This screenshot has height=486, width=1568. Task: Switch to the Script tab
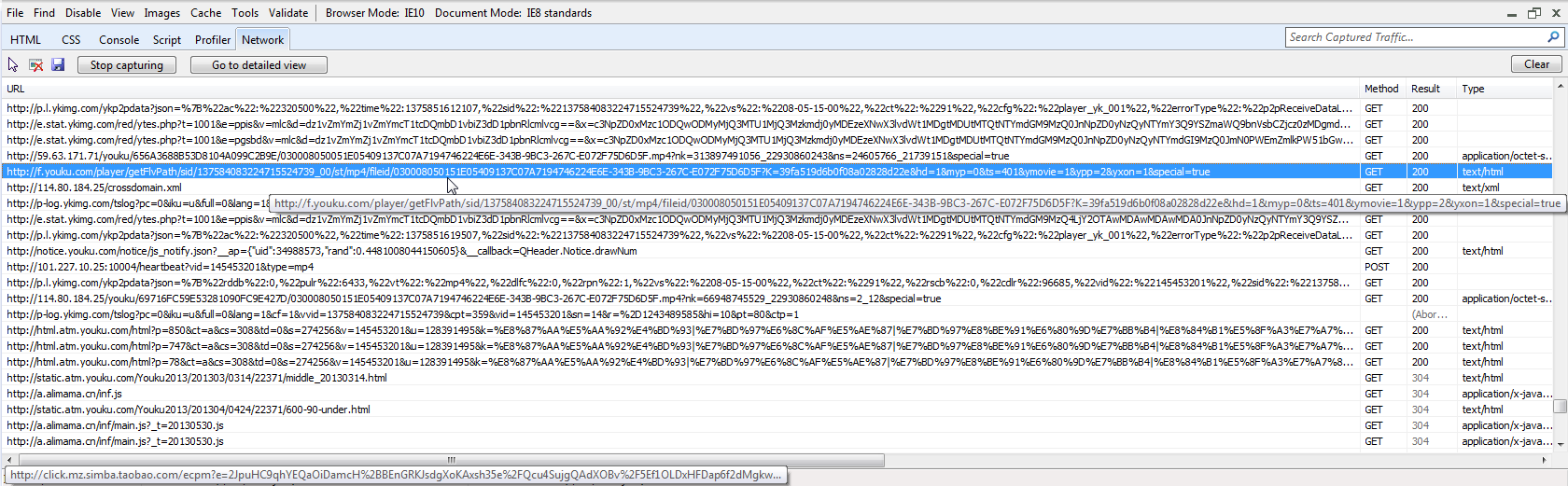[x=167, y=40]
